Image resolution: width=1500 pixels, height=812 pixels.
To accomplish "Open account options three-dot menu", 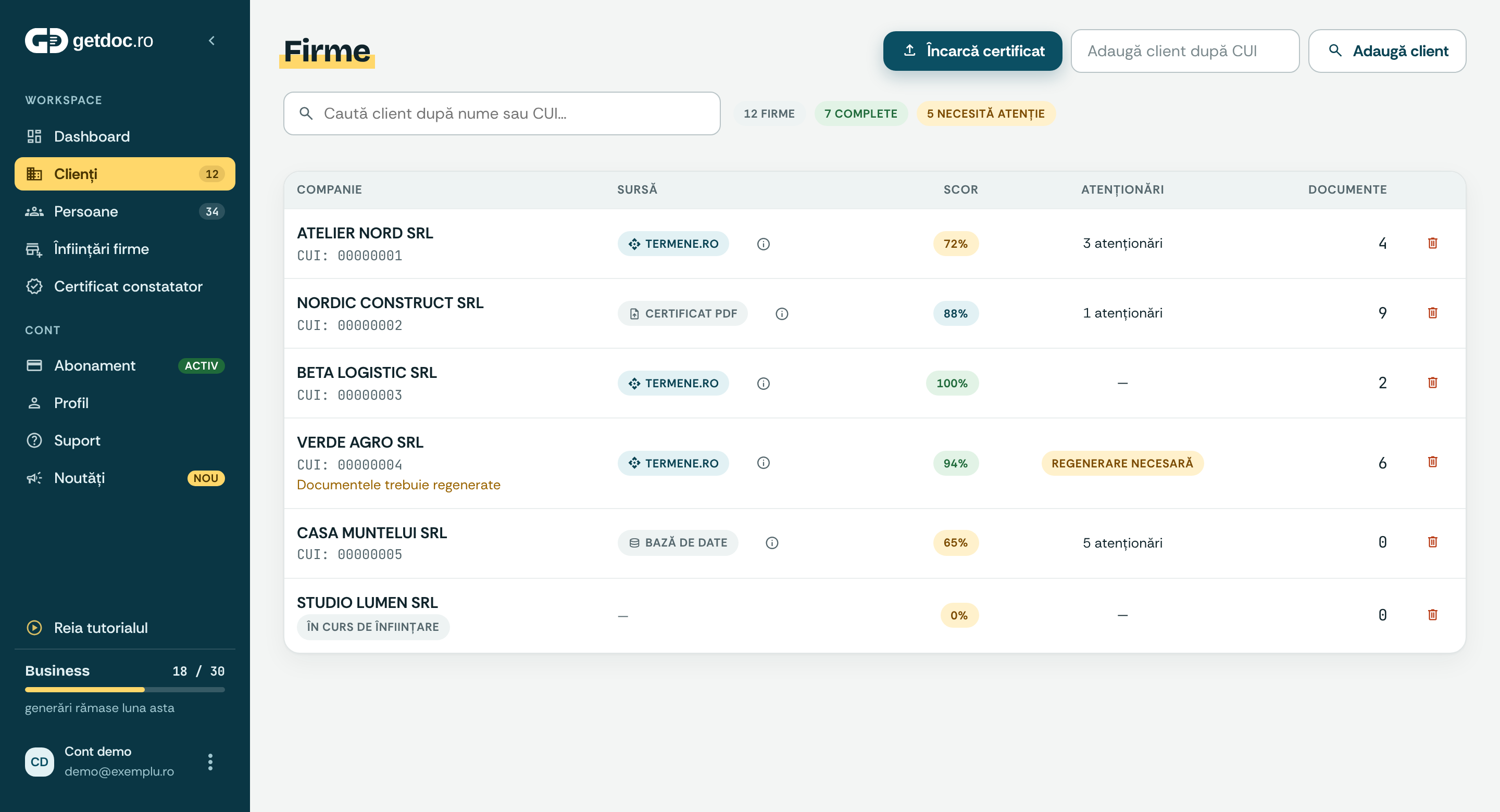I will click(210, 762).
